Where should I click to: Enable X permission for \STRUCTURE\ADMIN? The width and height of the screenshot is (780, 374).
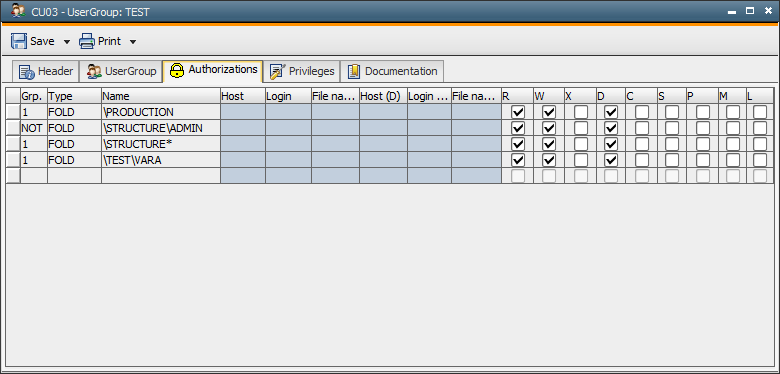(x=581, y=128)
